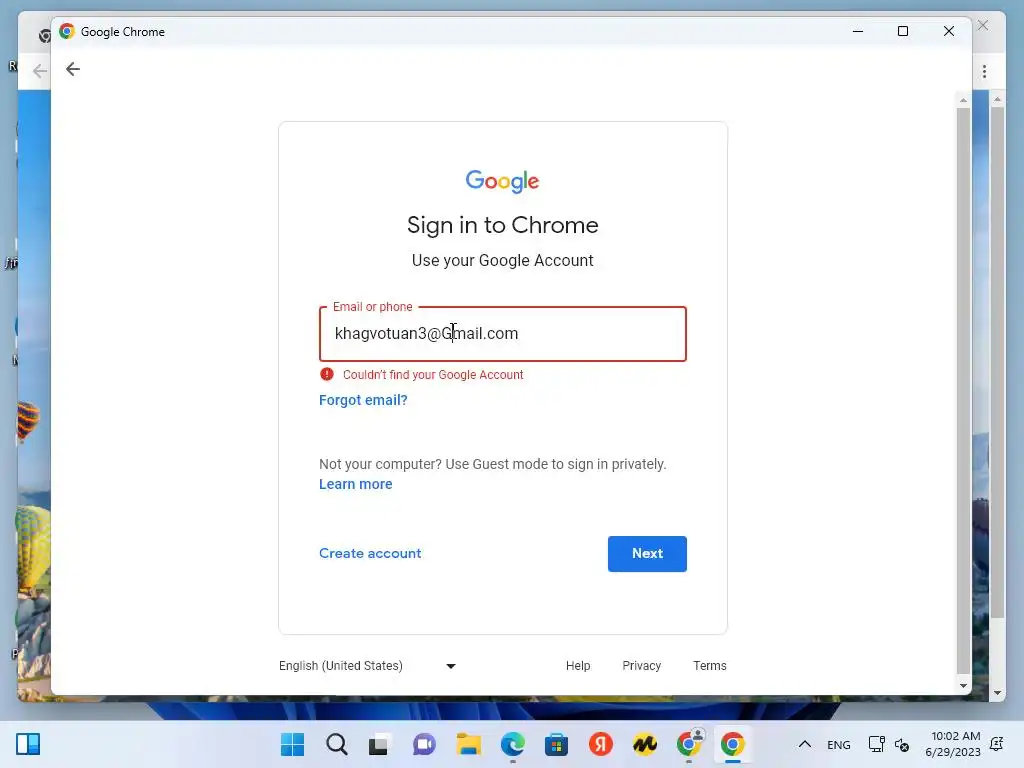Open the yellow squiggle app in taskbar
Viewport: 1024px width, 768px height.
coord(645,744)
